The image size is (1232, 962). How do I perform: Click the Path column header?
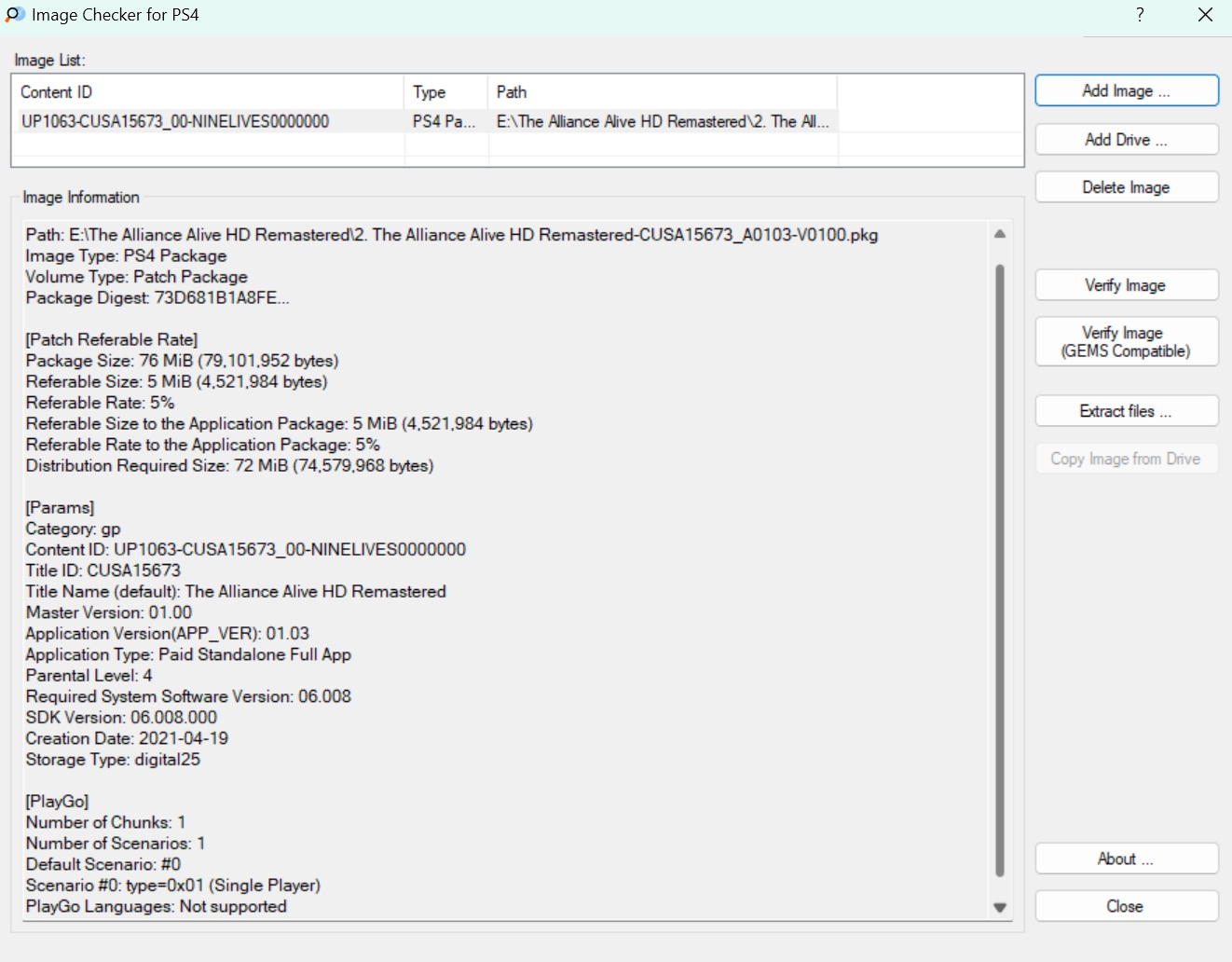pyautogui.click(x=662, y=92)
